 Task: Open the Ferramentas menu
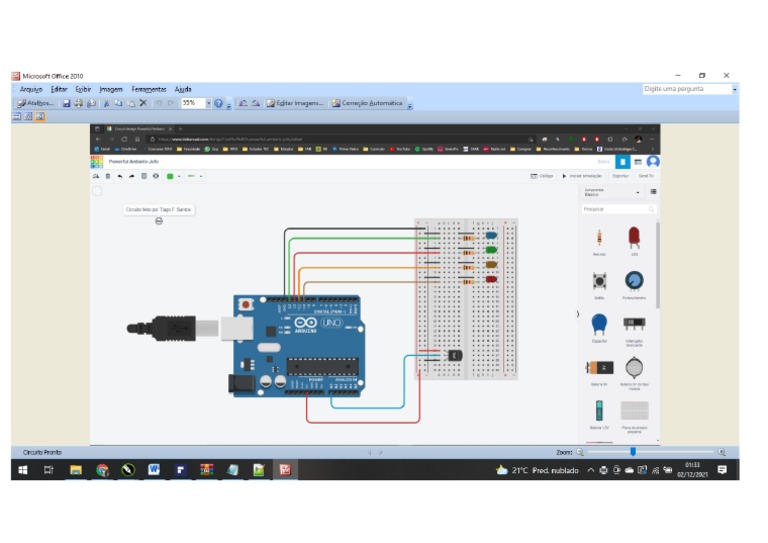[149, 89]
